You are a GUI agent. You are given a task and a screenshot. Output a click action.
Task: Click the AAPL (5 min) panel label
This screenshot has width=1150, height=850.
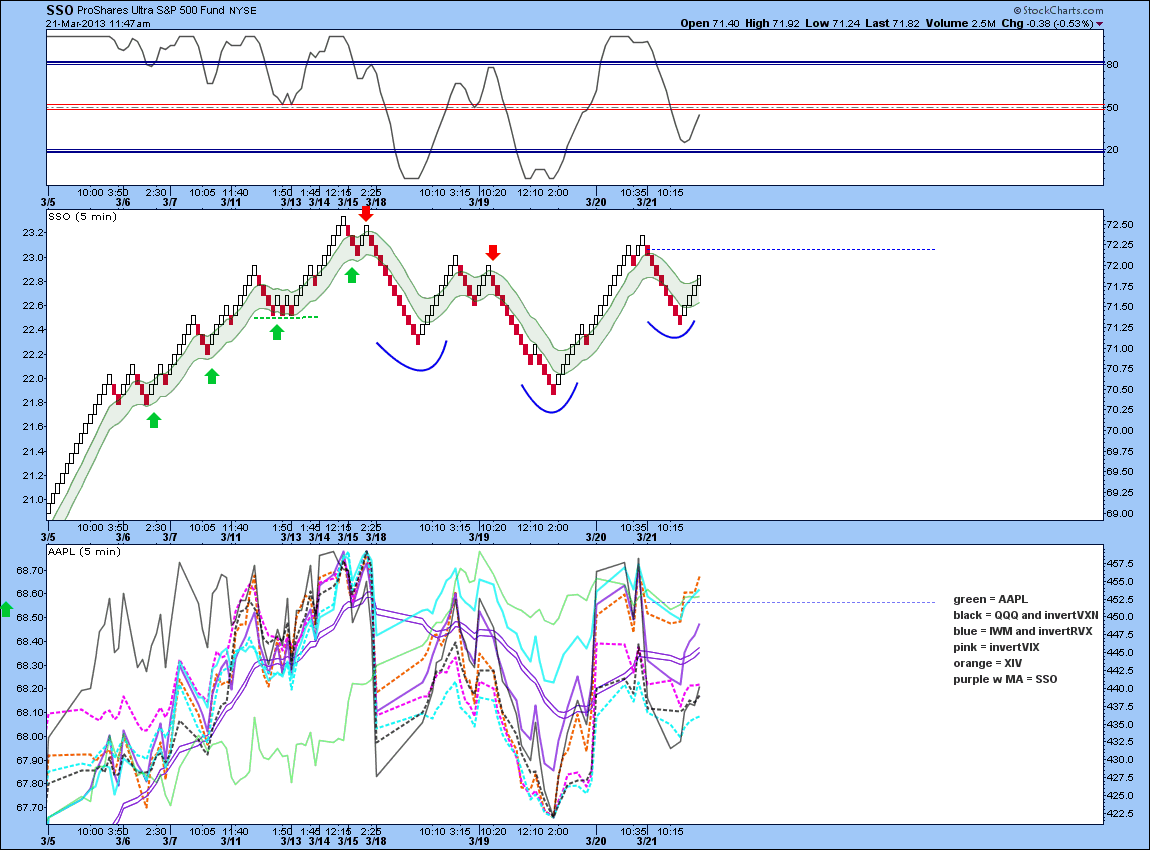click(x=84, y=552)
